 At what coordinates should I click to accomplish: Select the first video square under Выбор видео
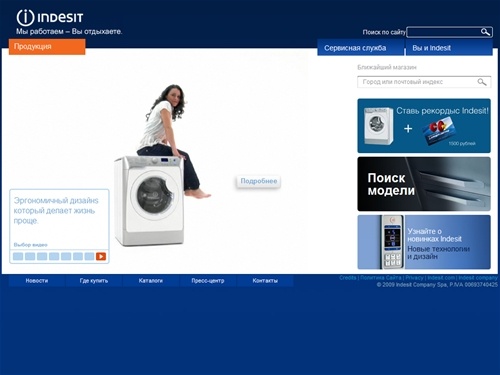(x=18, y=256)
